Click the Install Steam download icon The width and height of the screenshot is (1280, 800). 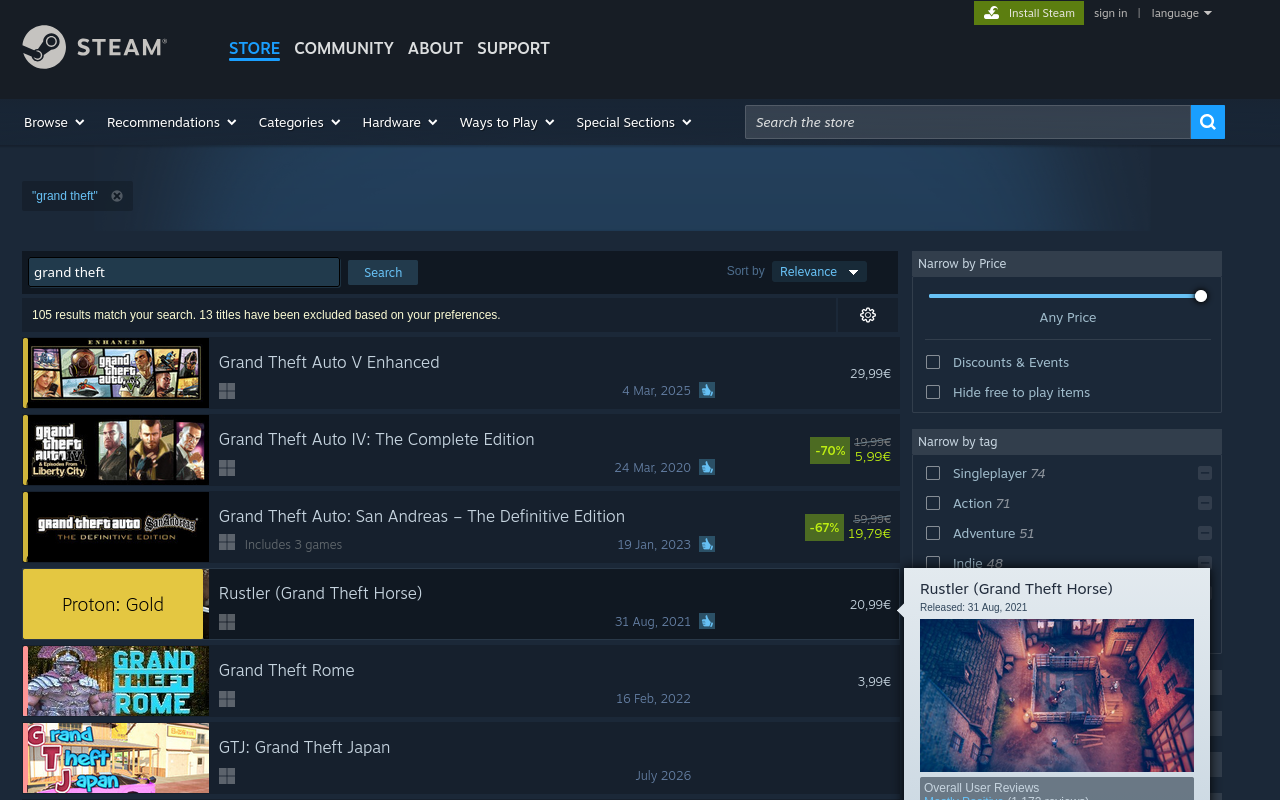991,13
